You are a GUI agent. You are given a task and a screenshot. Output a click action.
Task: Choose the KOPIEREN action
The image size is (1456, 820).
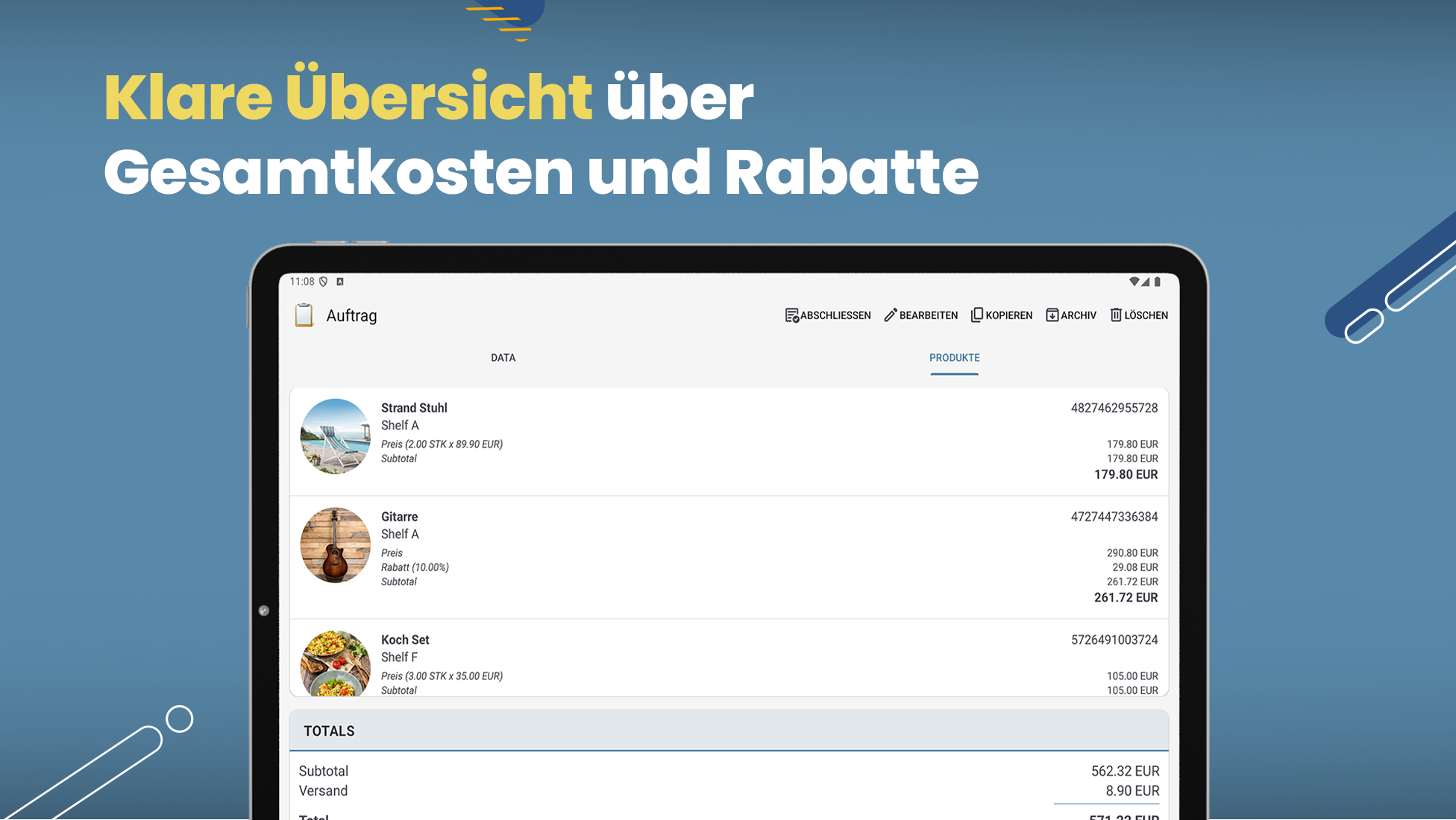pyautogui.click(x=1002, y=315)
